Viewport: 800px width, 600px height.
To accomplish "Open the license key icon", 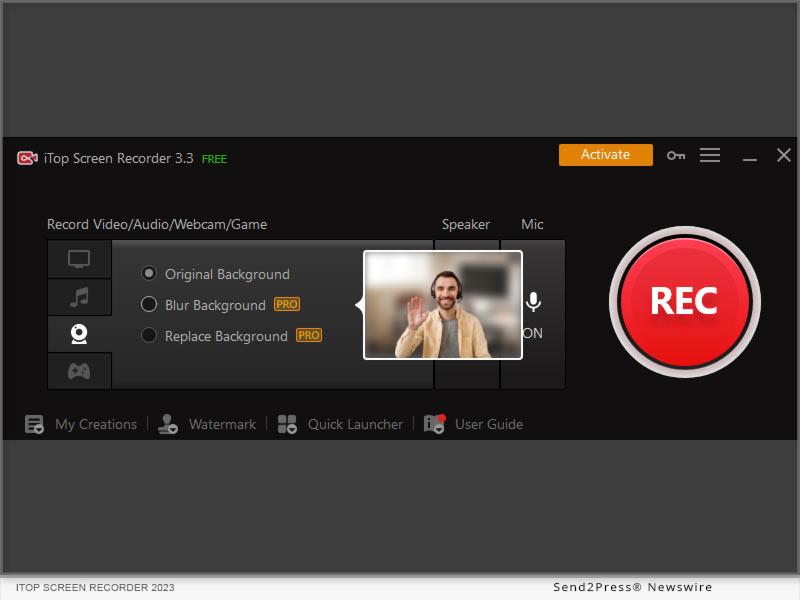I will 676,155.
